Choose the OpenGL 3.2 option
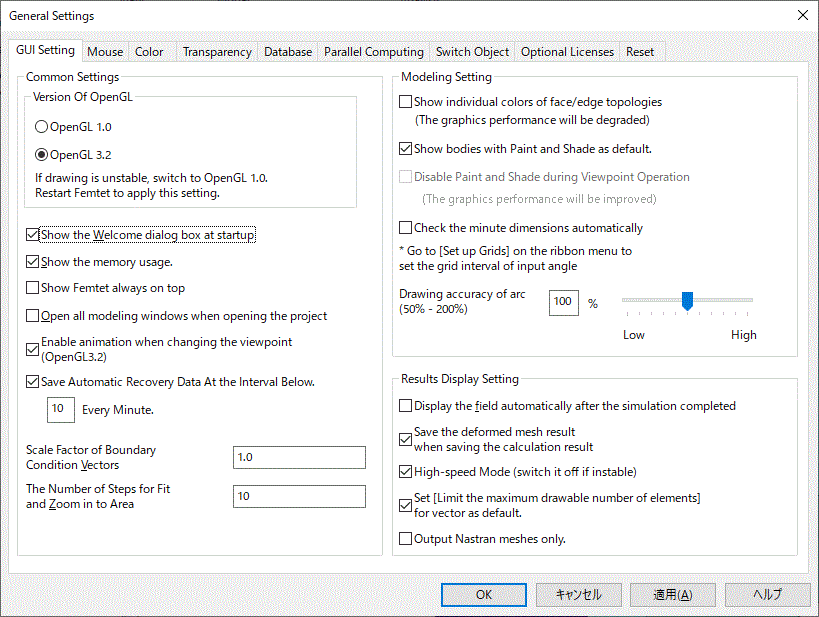Viewport: 819px width, 617px height. (41, 155)
